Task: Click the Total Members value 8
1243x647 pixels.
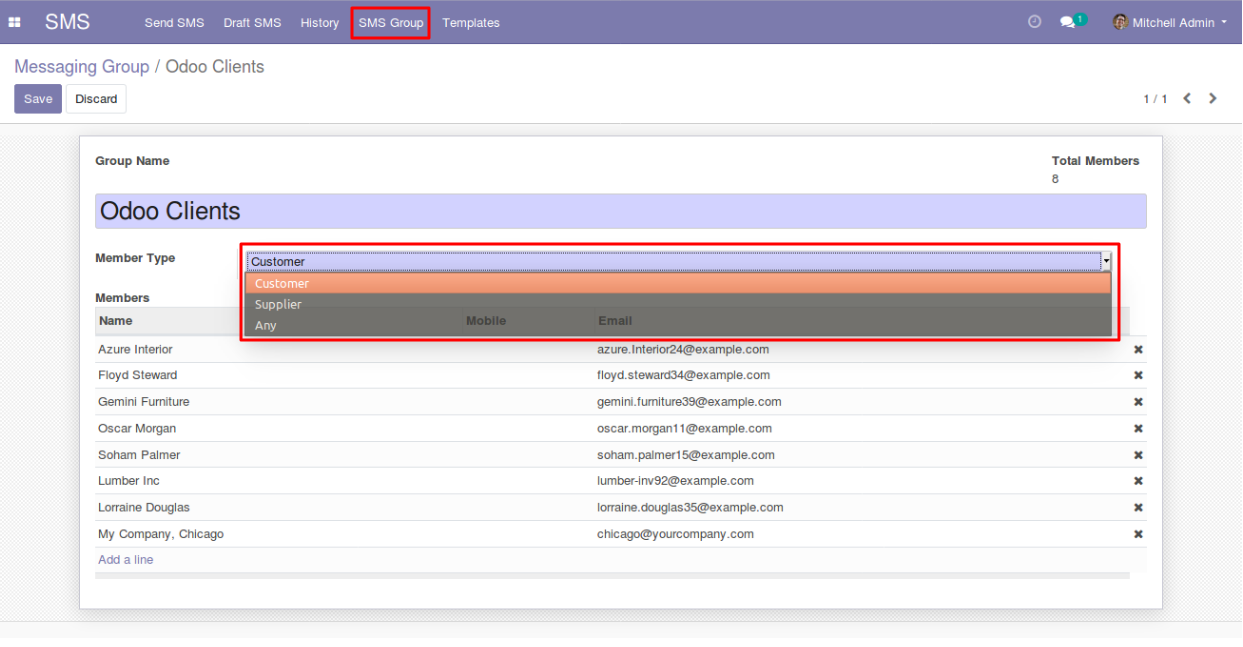Action: click(x=1055, y=179)
